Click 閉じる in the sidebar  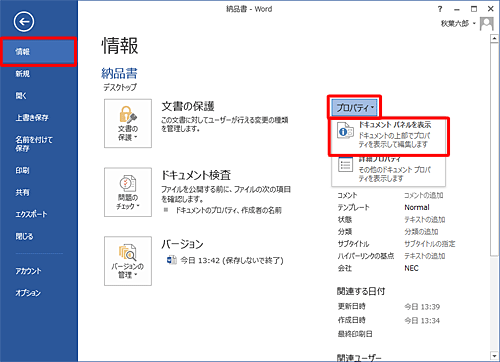[x=24, y=236]
